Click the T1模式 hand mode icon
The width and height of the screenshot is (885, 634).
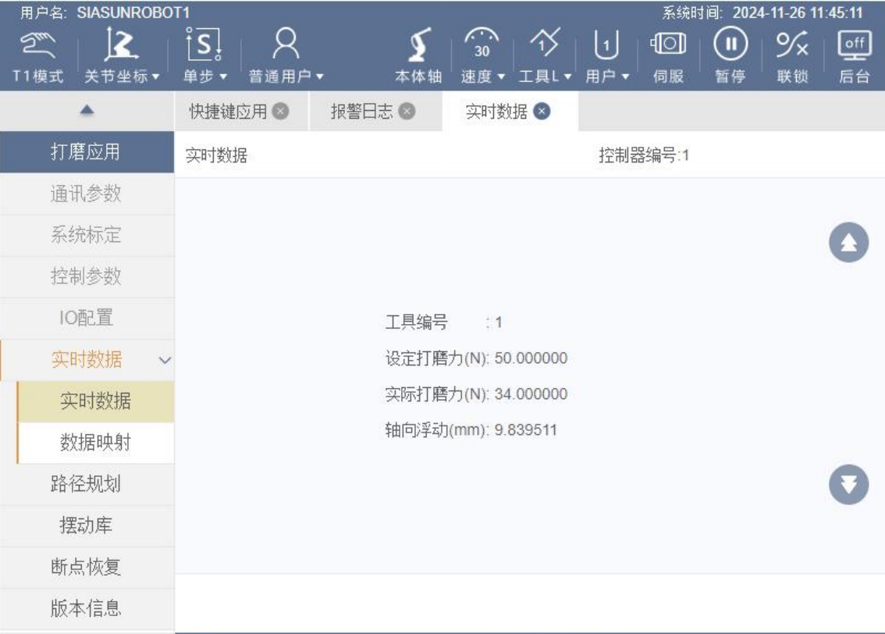point(37,46)
